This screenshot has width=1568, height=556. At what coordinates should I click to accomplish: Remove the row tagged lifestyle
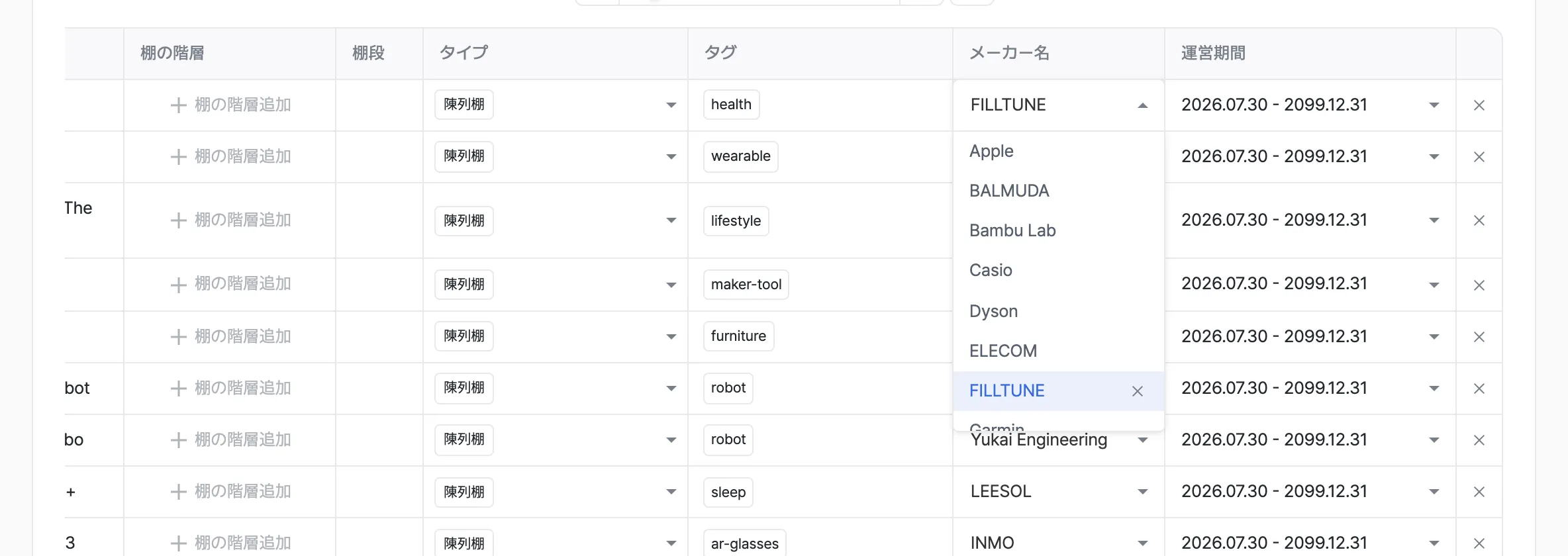pos(1479,220)
